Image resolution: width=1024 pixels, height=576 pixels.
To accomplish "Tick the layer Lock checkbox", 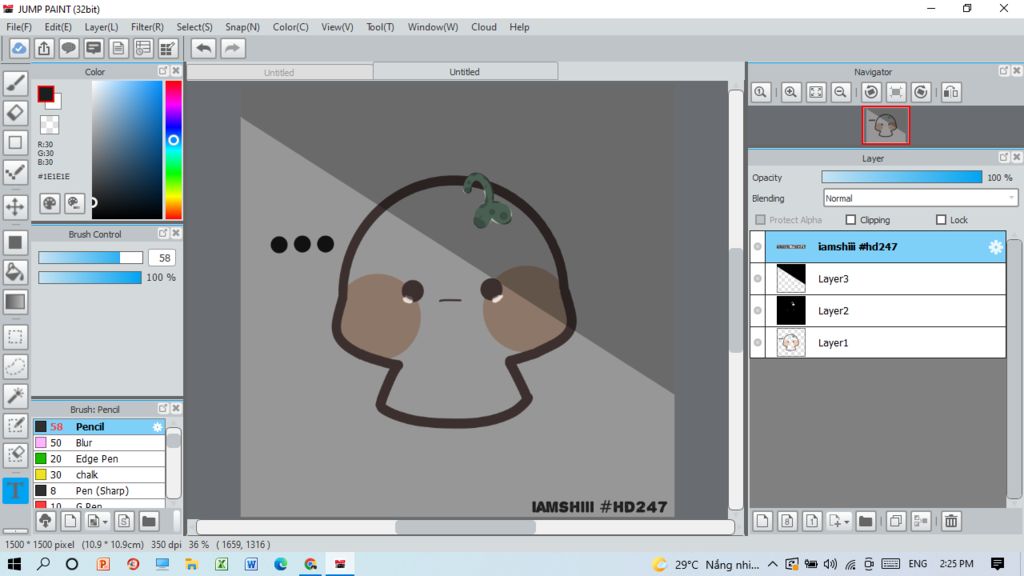I will point(940,220).
